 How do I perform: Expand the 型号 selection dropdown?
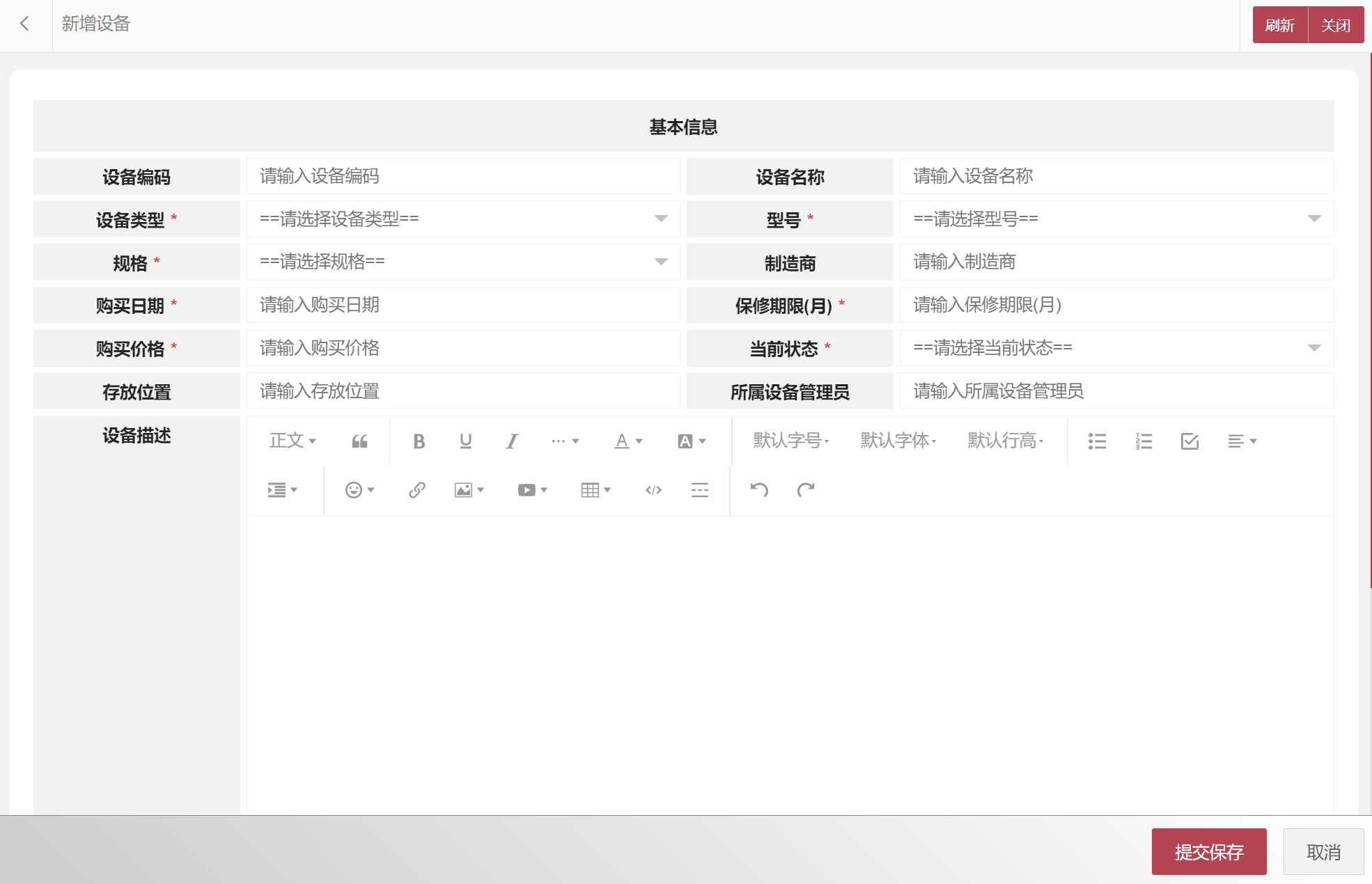pyautogui.click(x=1116, y=219)
